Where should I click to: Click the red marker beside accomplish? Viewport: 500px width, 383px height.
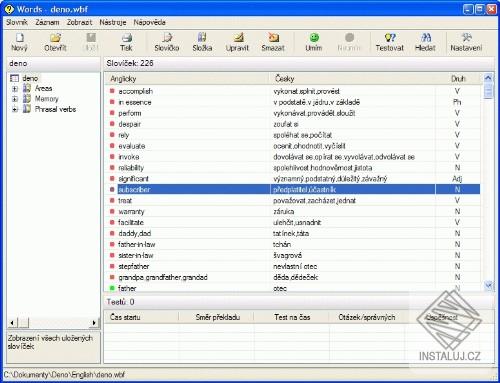[112, 91]
